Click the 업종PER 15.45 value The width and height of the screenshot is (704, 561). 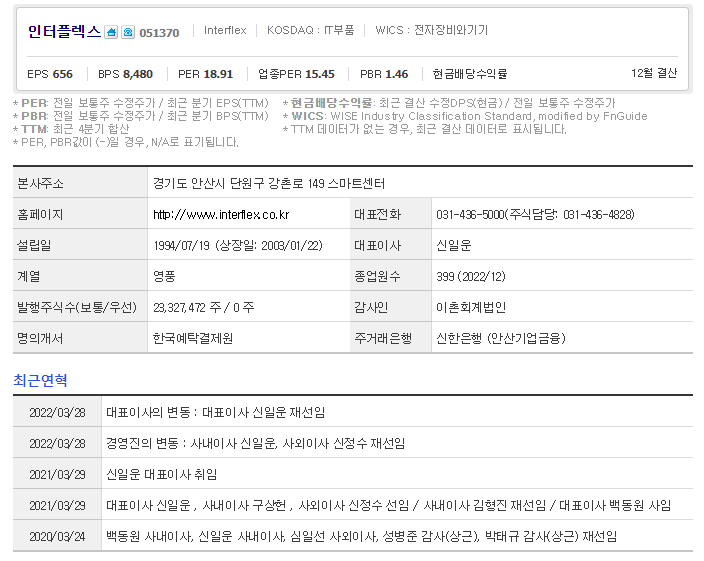coord(296,74)
